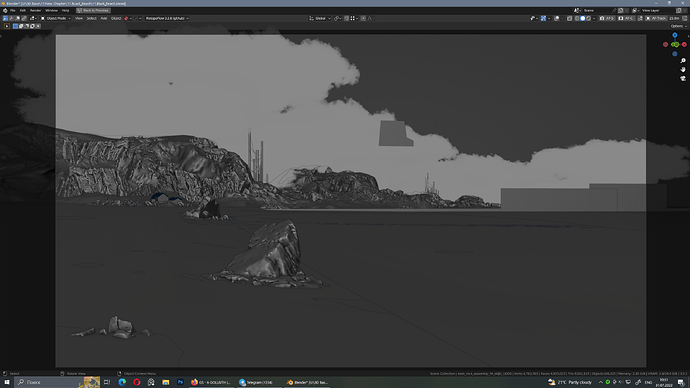Click the proportional editing icon

(363, 18)
